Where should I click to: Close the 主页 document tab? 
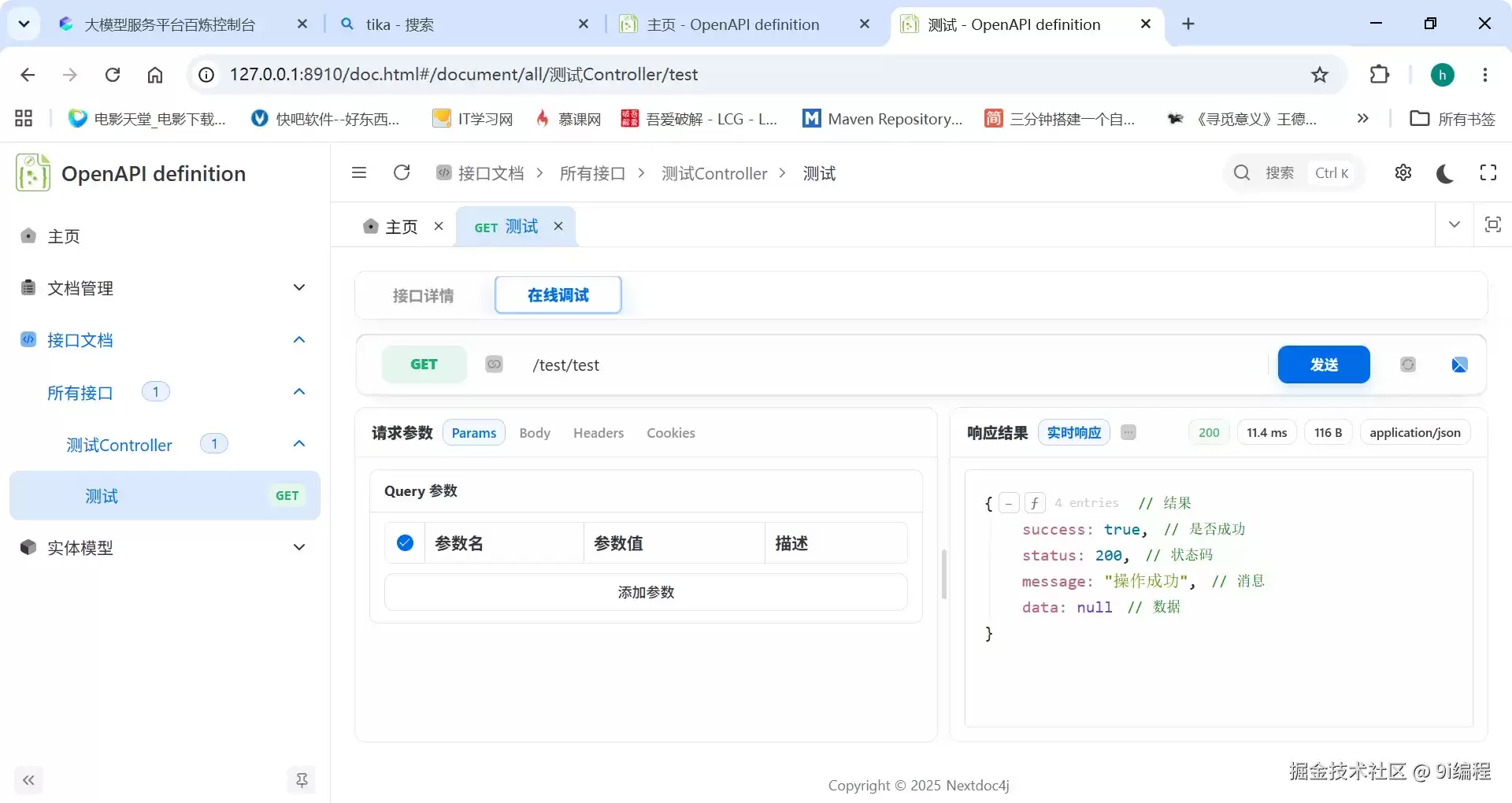(439, 226)
